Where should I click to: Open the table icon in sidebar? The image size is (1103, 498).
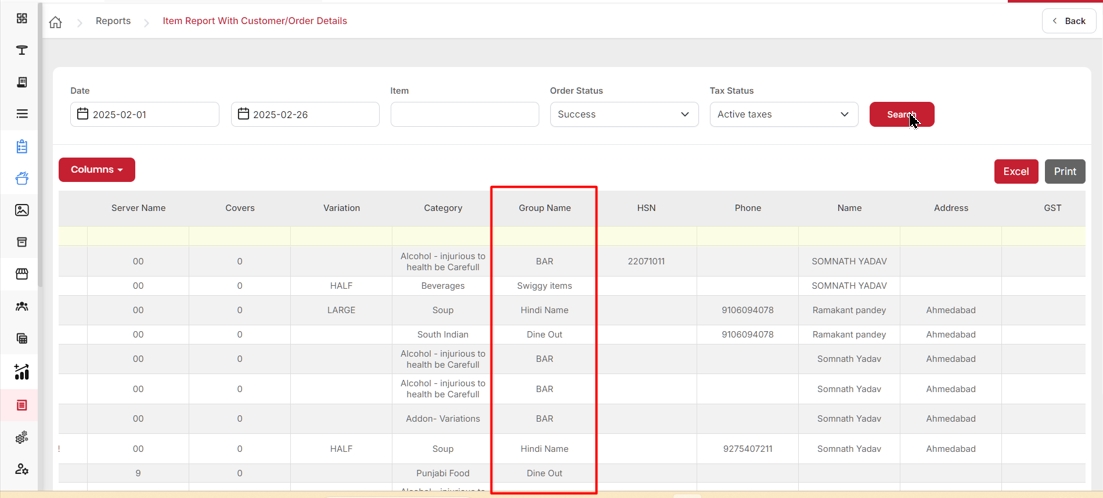click(x=22, y=50)
